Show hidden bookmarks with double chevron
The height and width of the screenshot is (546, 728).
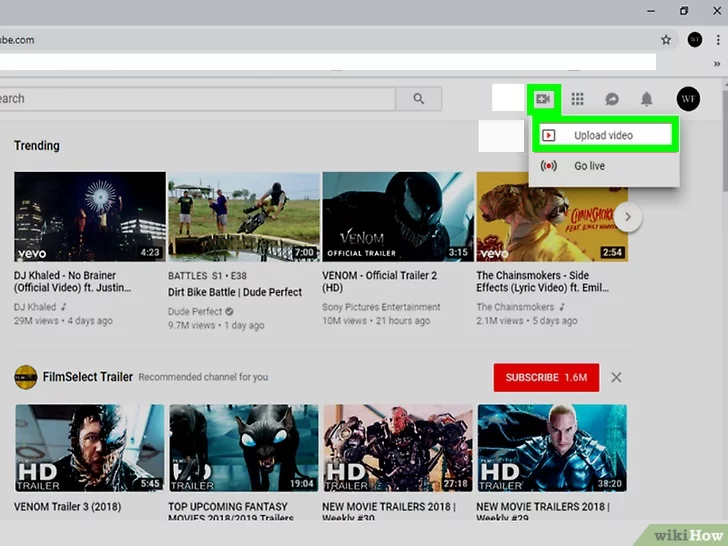click(x=717, y=64)
